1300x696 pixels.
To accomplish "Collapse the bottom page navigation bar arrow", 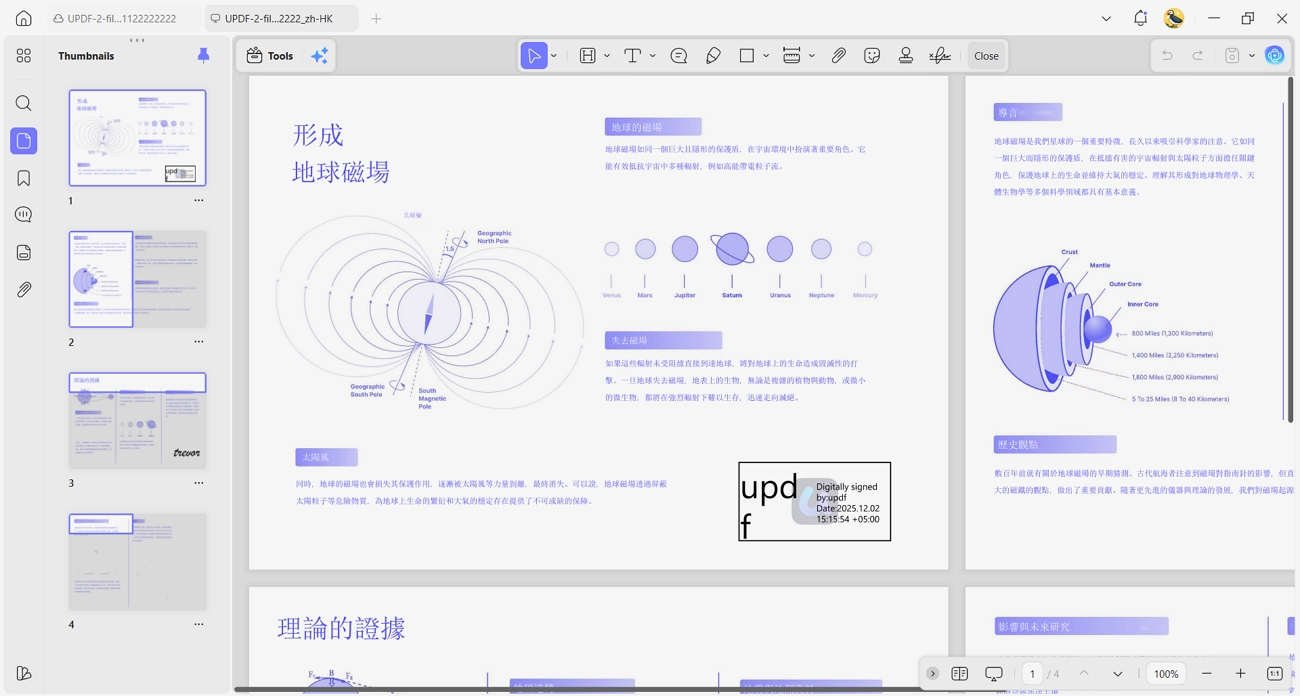I will click(932, 674).
